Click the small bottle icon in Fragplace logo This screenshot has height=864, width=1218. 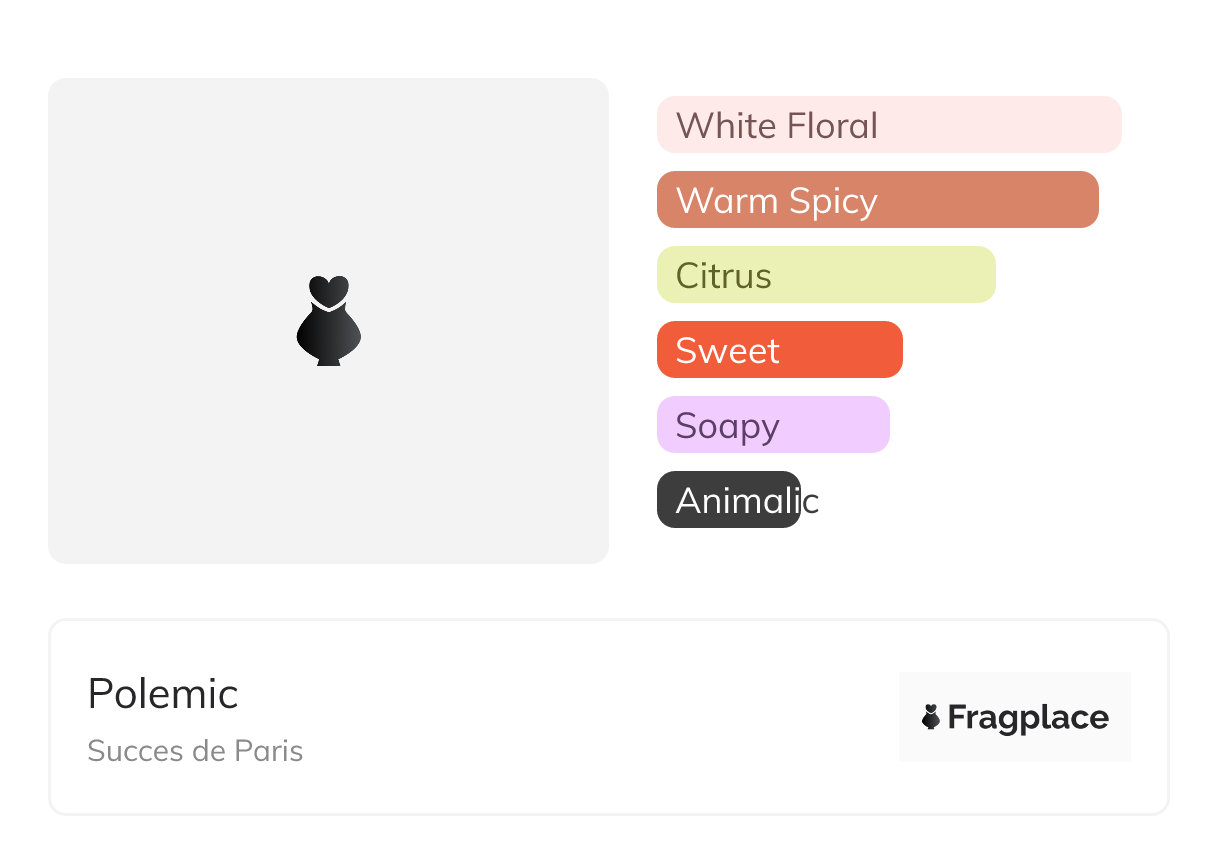coord(931,717)
